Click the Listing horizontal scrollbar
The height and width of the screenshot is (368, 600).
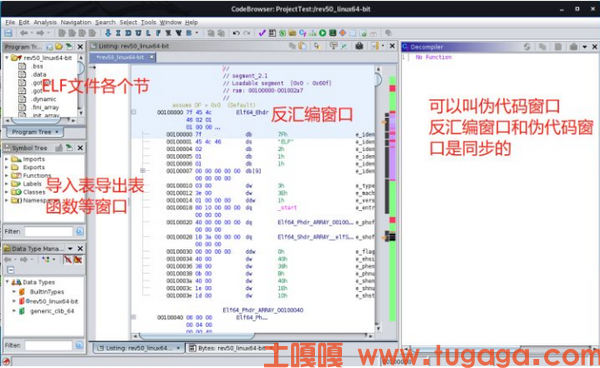click(253, 336)
